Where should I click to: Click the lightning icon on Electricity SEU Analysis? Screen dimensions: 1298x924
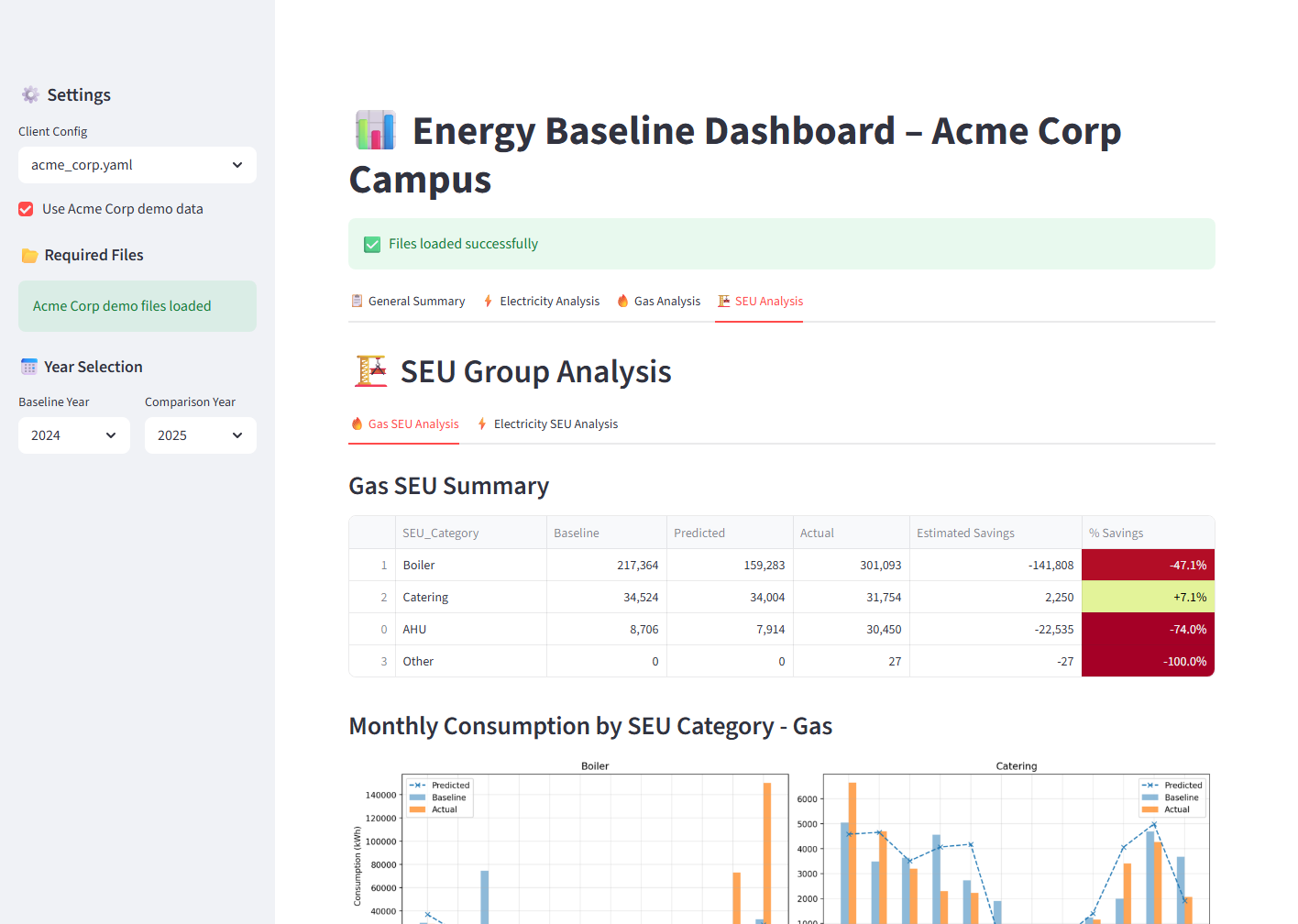(482, 423)
